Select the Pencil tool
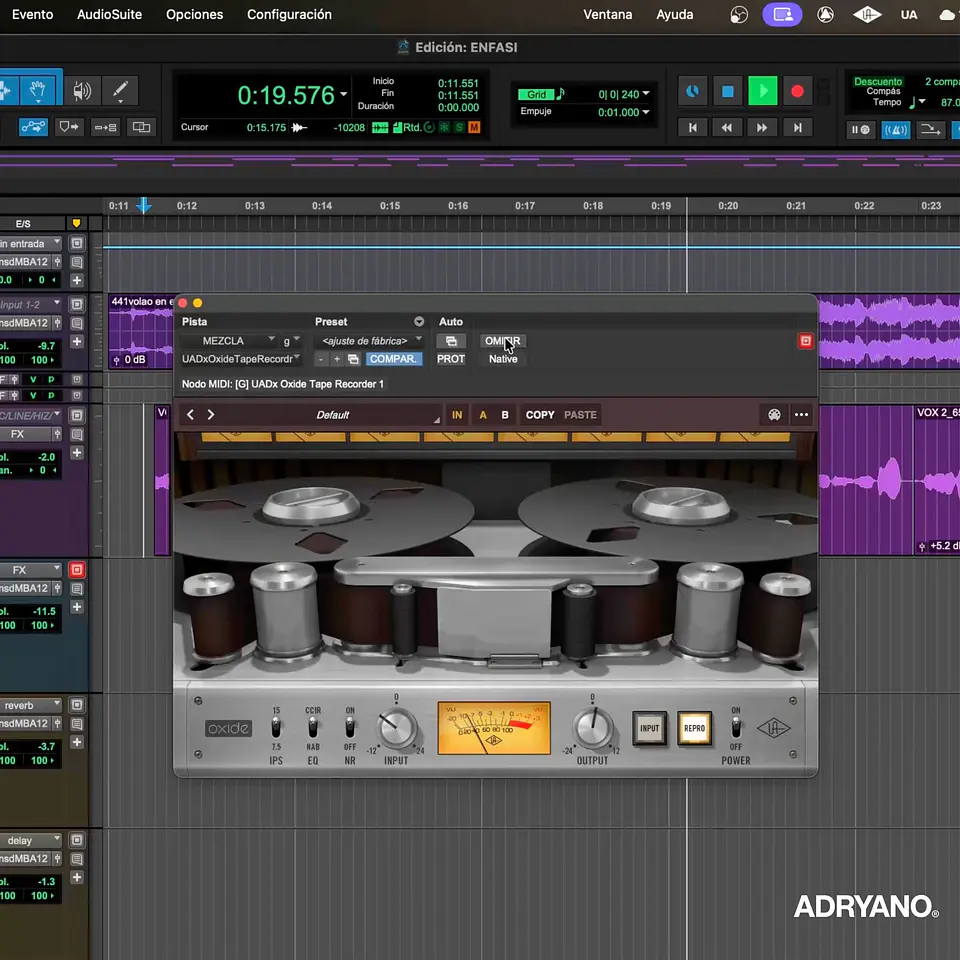The width and height of the screenshot is (960, 960). (120, 91)
